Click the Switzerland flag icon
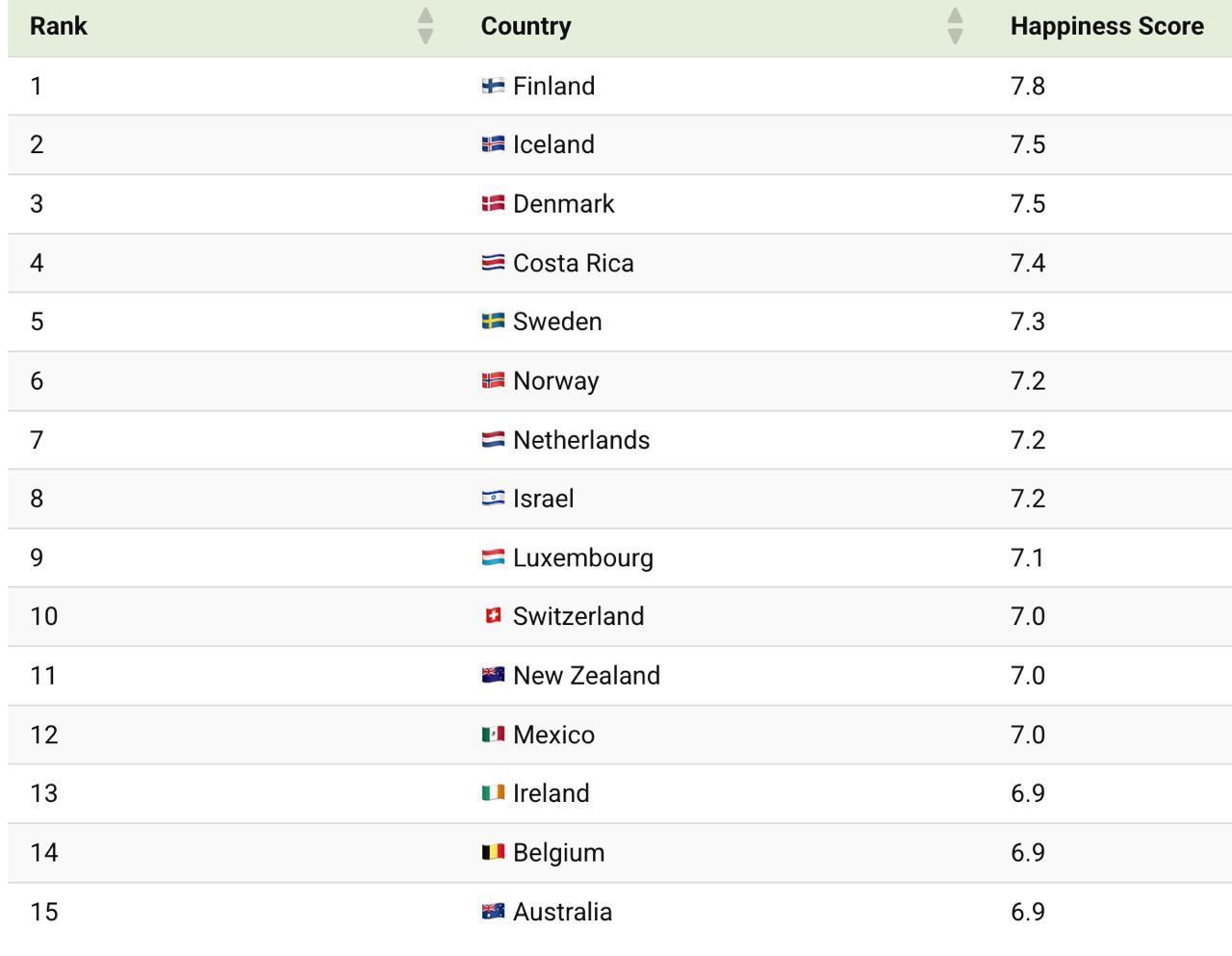Image resolution: width=1232 pixels, height=956 pixels. [x=493, y=616]
